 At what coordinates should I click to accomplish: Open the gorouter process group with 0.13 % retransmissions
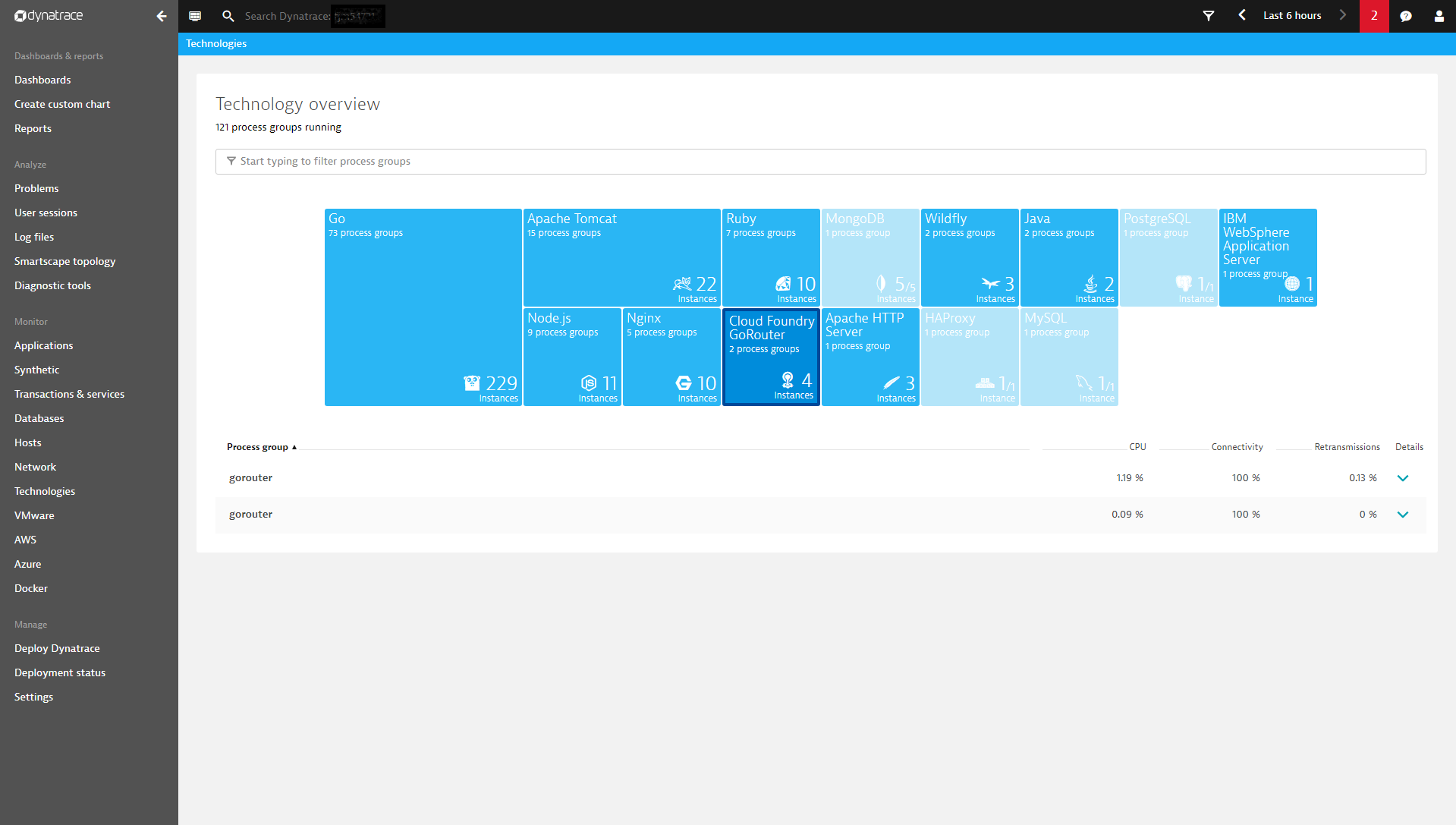[x=250, y=478]
